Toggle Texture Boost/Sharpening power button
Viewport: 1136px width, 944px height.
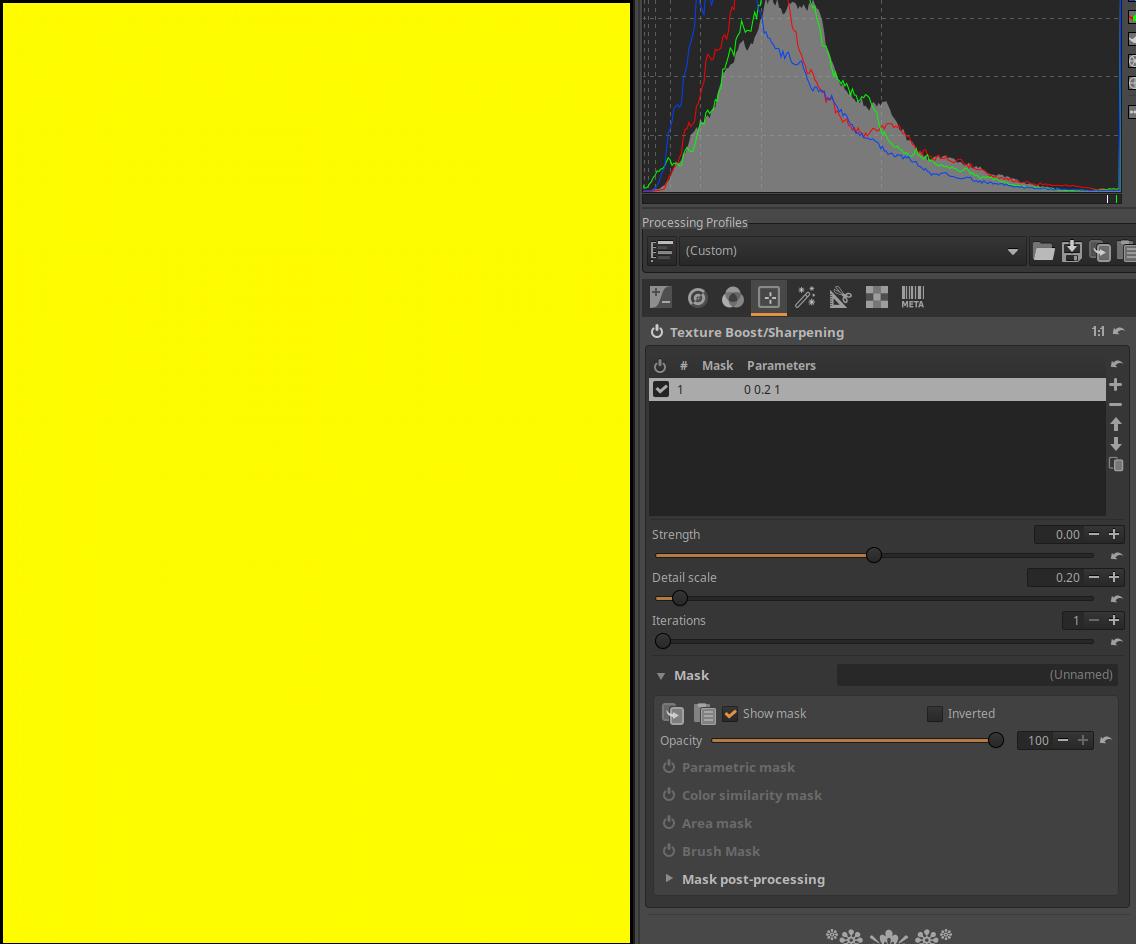(x=657, y=332)
